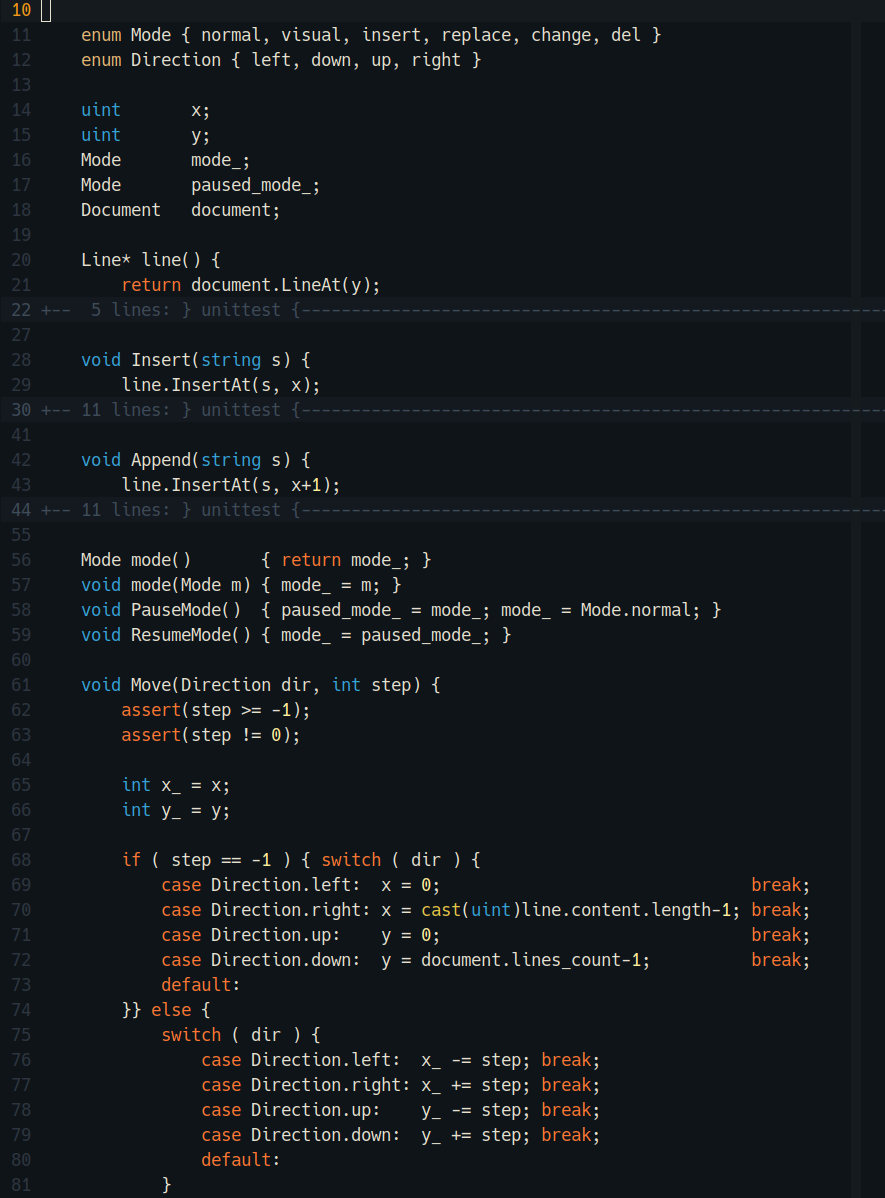Click 'x_ += step;' on line 77
The width and height of the screenshot is (885, 1198).
(475, 1086)
